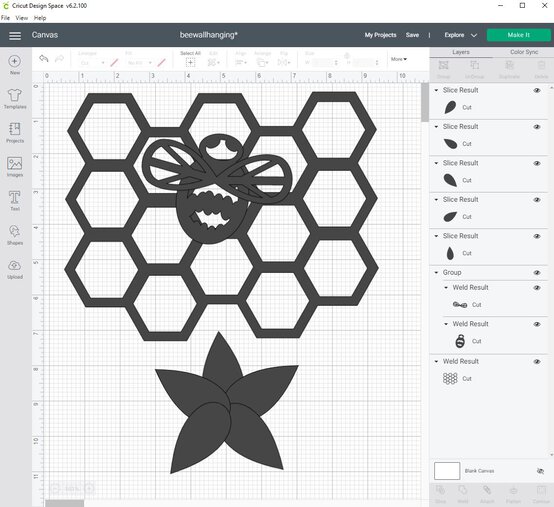Screen dimensions: 554x507
Task: Open the Upload panel
Action: 15,269
